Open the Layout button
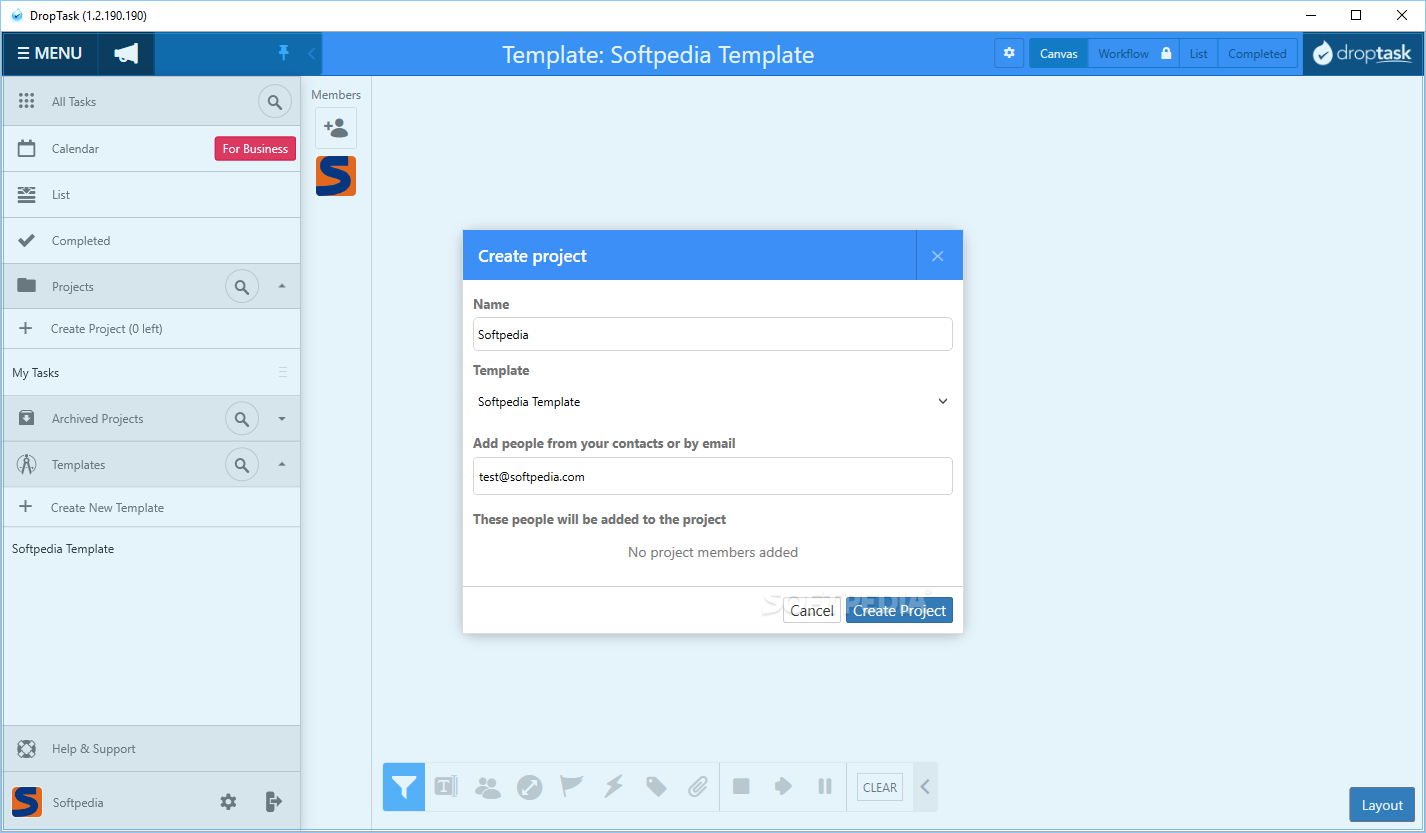 point(1383,805)
